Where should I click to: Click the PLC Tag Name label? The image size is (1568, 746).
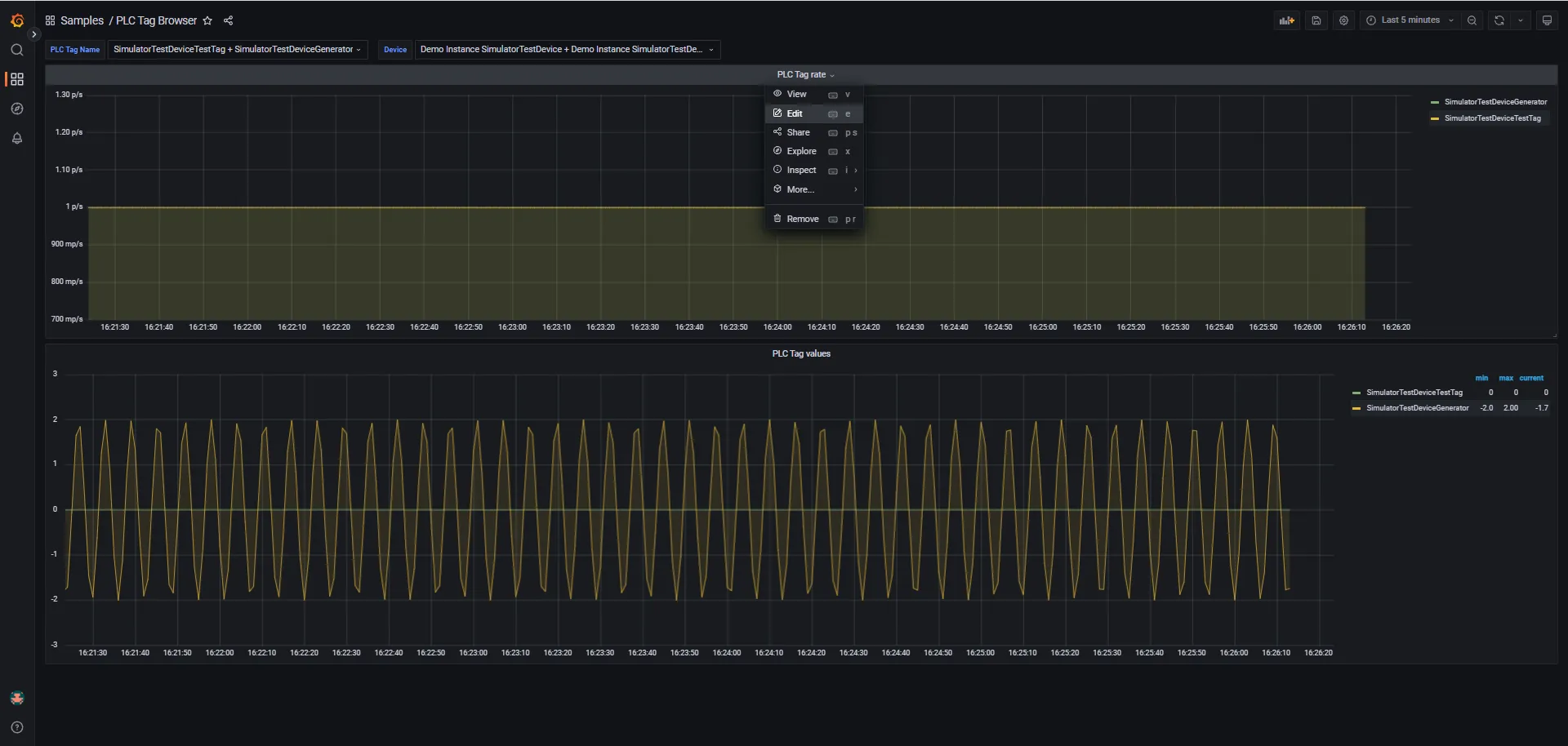point(75,50)
